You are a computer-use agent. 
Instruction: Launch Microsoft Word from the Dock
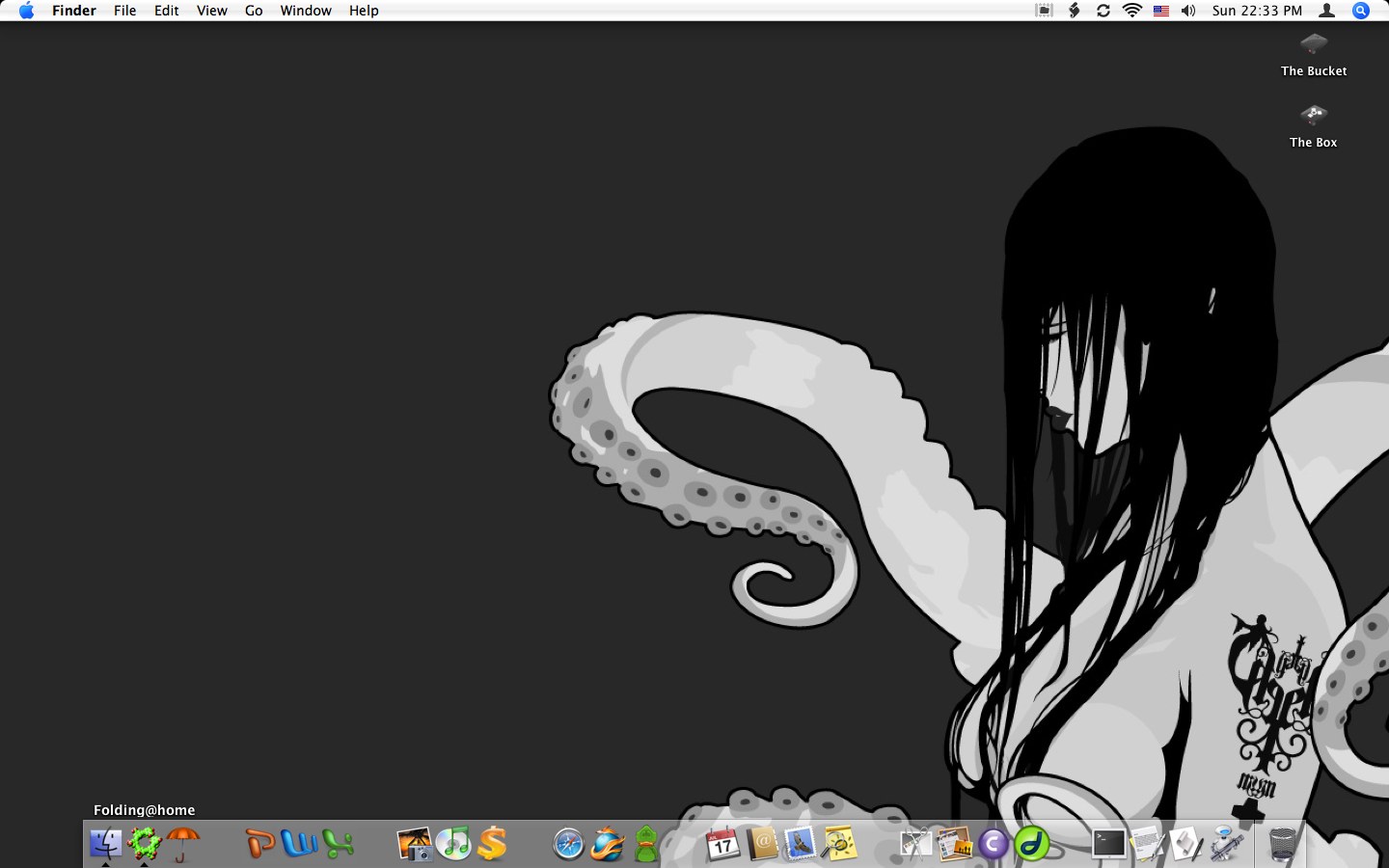(x=299, y=844)
